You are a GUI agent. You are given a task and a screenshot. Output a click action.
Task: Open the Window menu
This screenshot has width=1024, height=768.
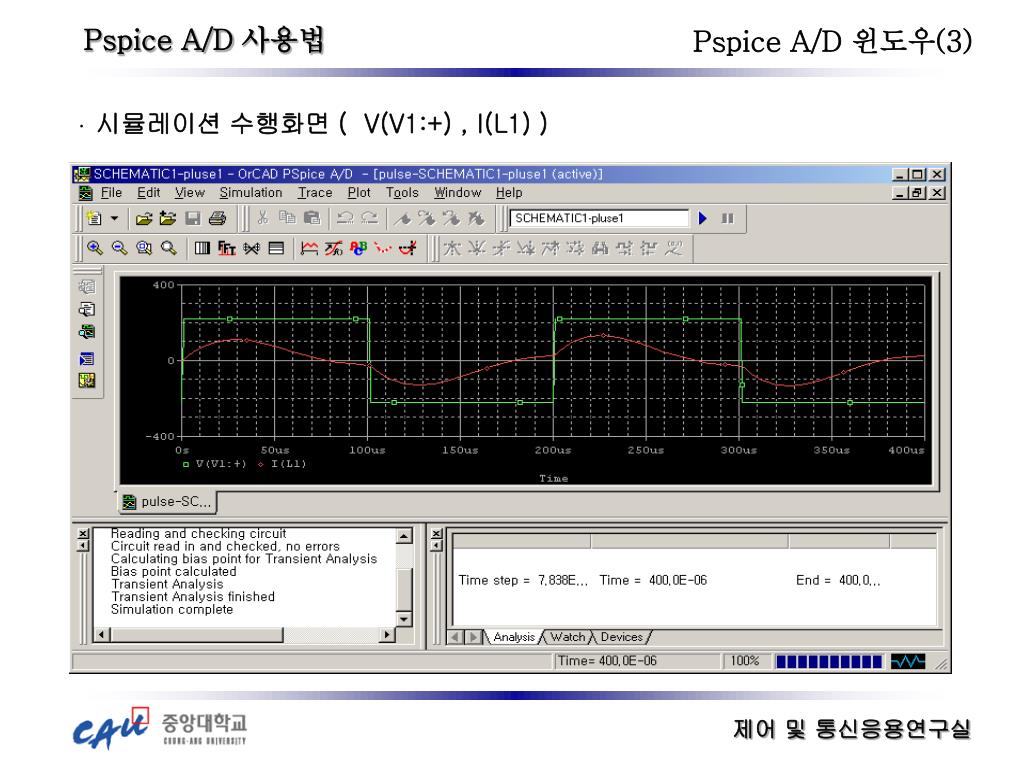(x=457, y=193)
